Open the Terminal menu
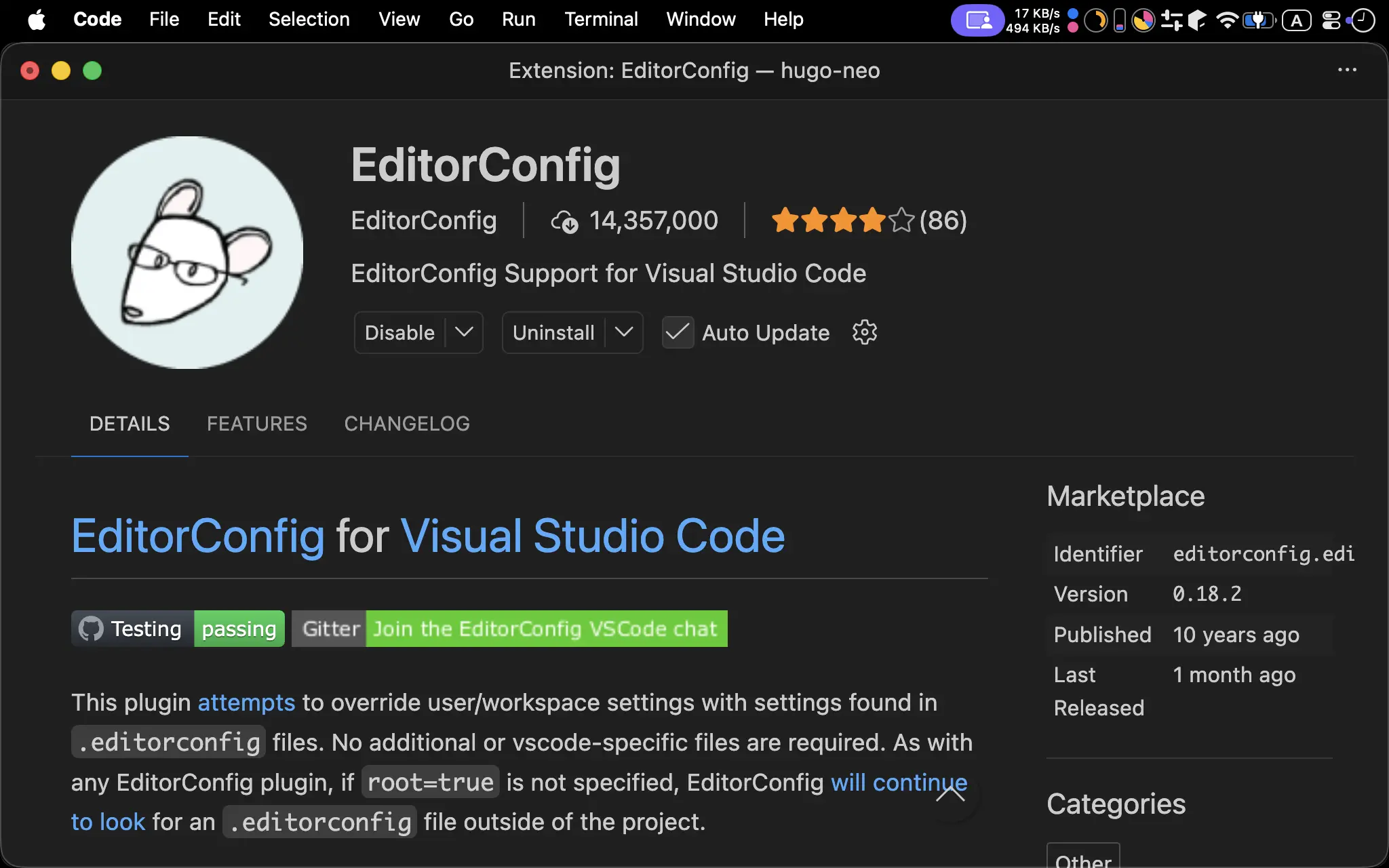The width and height of the screenshot is (1389, 868). click(601, 20)
